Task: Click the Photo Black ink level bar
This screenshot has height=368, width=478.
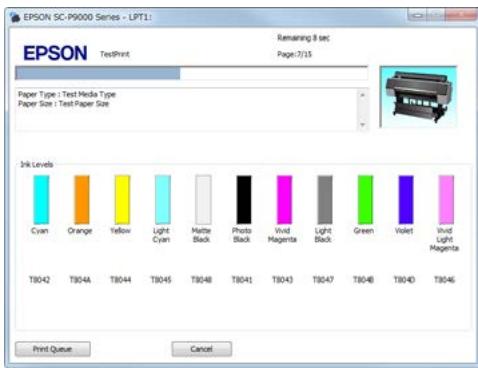Action: [x=244, y=200]
